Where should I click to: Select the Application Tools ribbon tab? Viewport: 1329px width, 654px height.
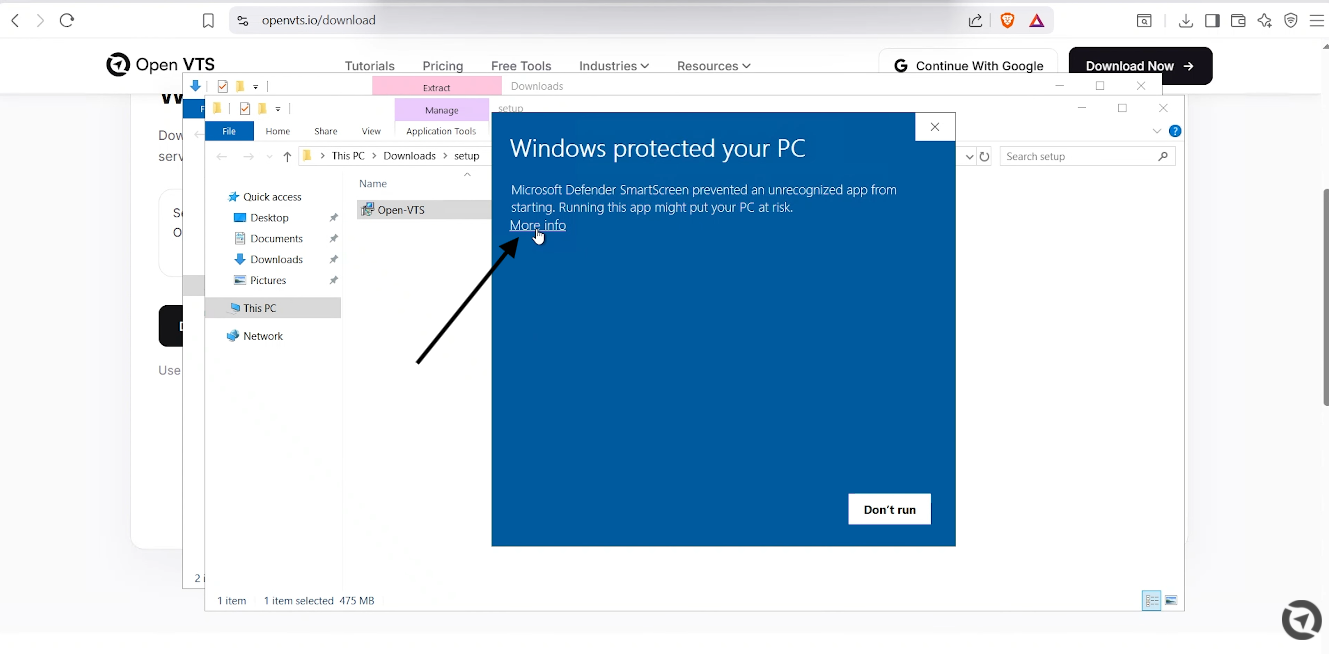(441, 131)
